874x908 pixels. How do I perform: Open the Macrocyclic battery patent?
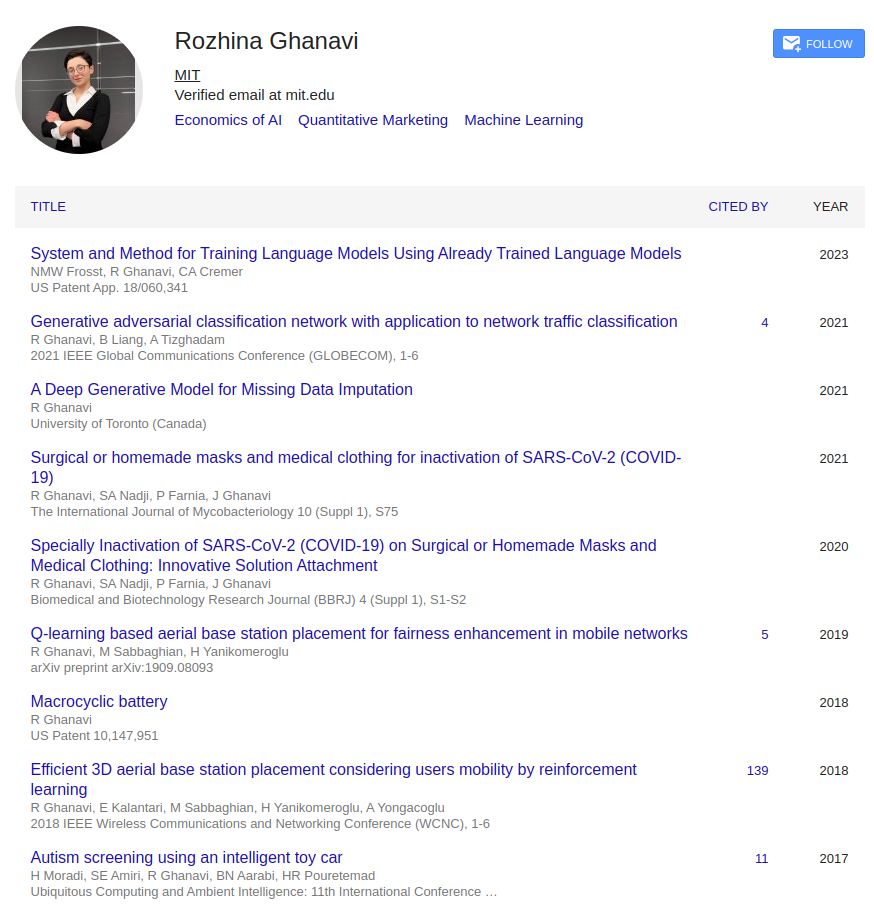click(x=99, y=702)
